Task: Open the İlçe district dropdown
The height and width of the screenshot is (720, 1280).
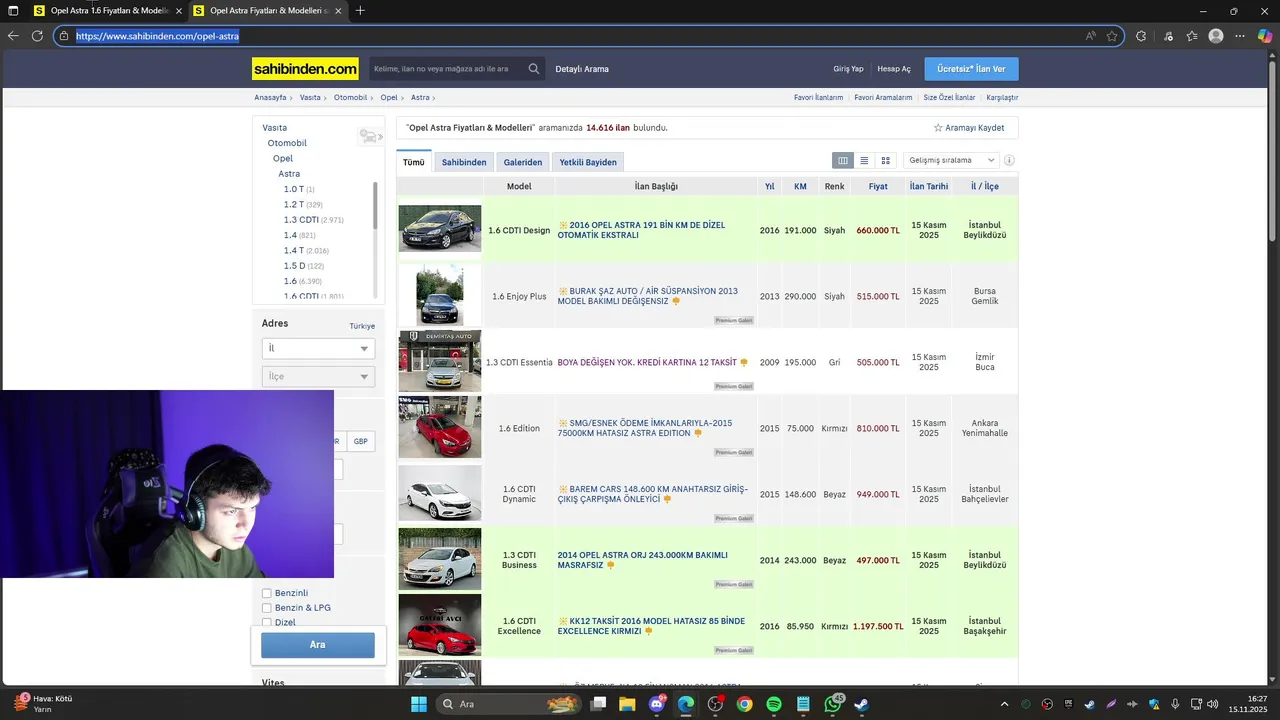Action: click(x=318, y=376)
